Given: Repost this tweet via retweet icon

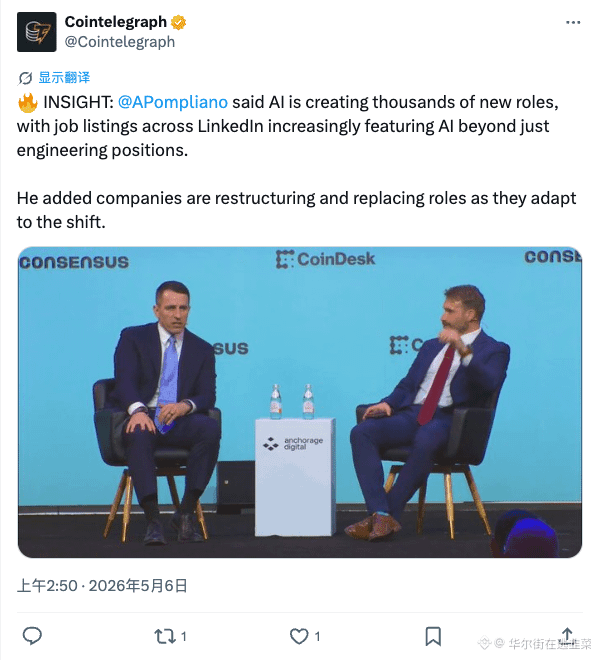Looking at the screenshot, I should click(165, 636).
